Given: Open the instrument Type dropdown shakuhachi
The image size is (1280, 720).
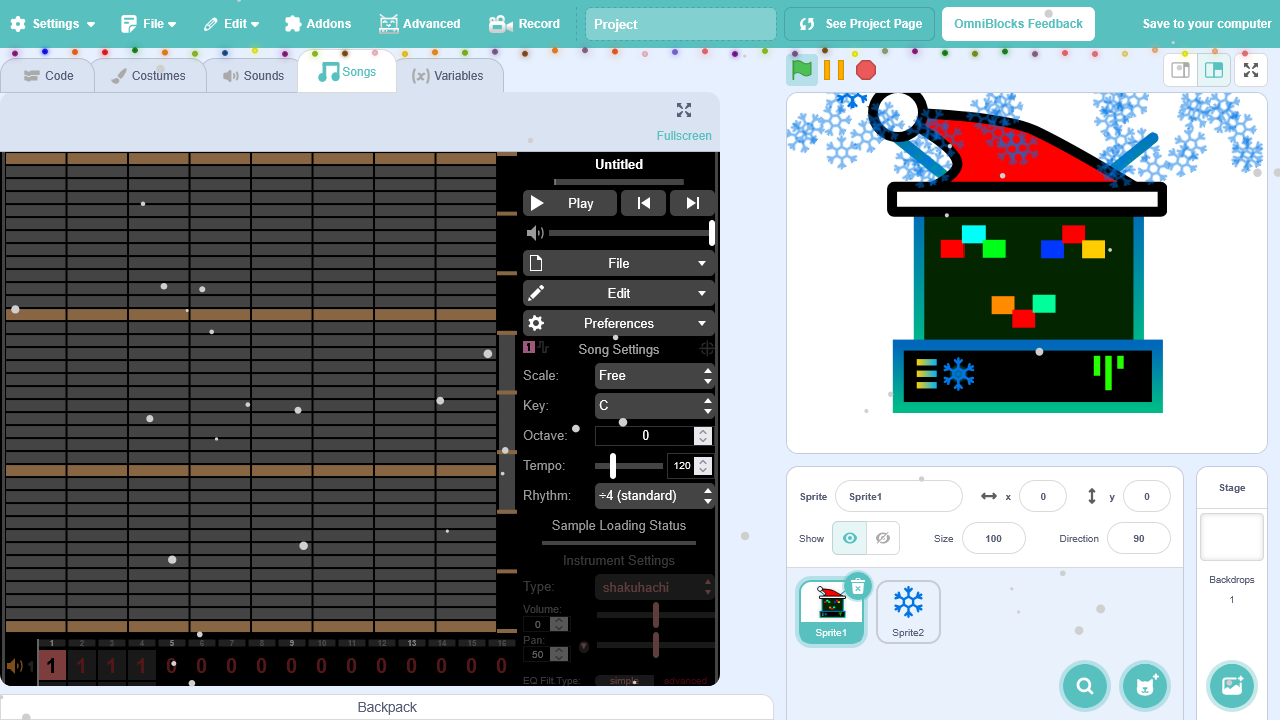Looking at the screenshot, I should (655, 587).
